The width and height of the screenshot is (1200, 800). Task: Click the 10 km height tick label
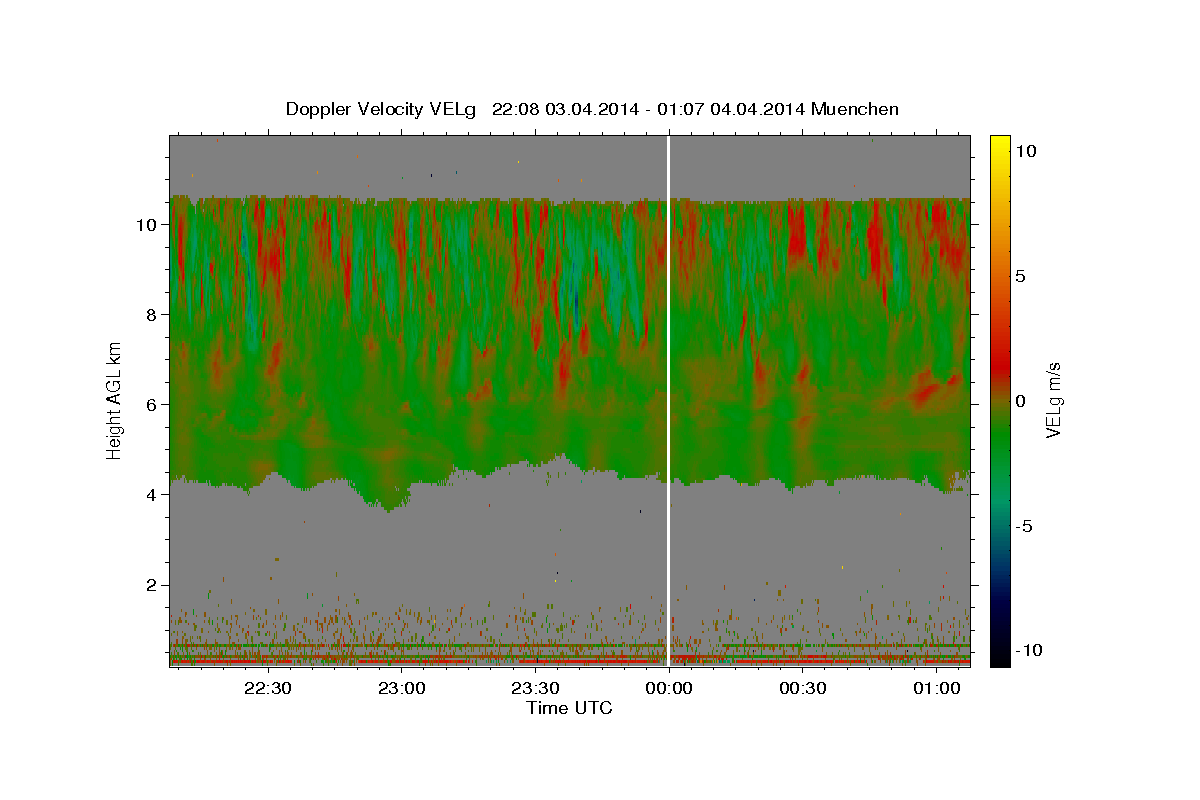click(147, 225)
